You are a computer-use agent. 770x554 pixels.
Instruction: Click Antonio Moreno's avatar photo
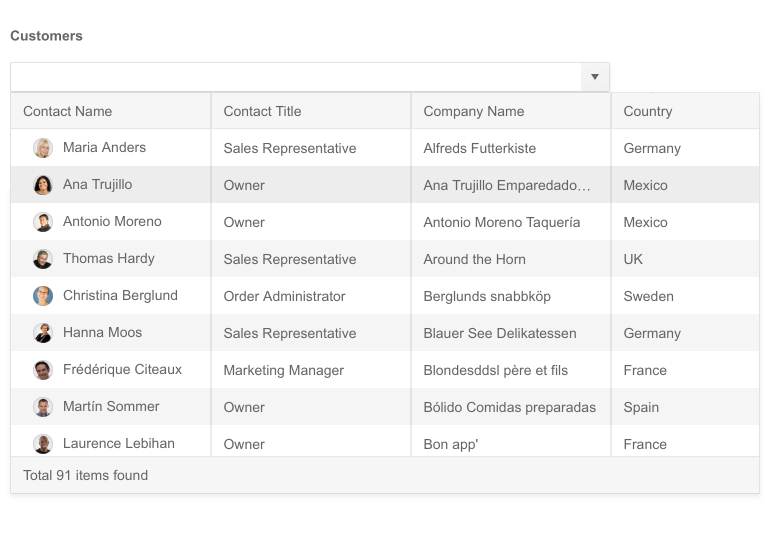coord(43,222)
